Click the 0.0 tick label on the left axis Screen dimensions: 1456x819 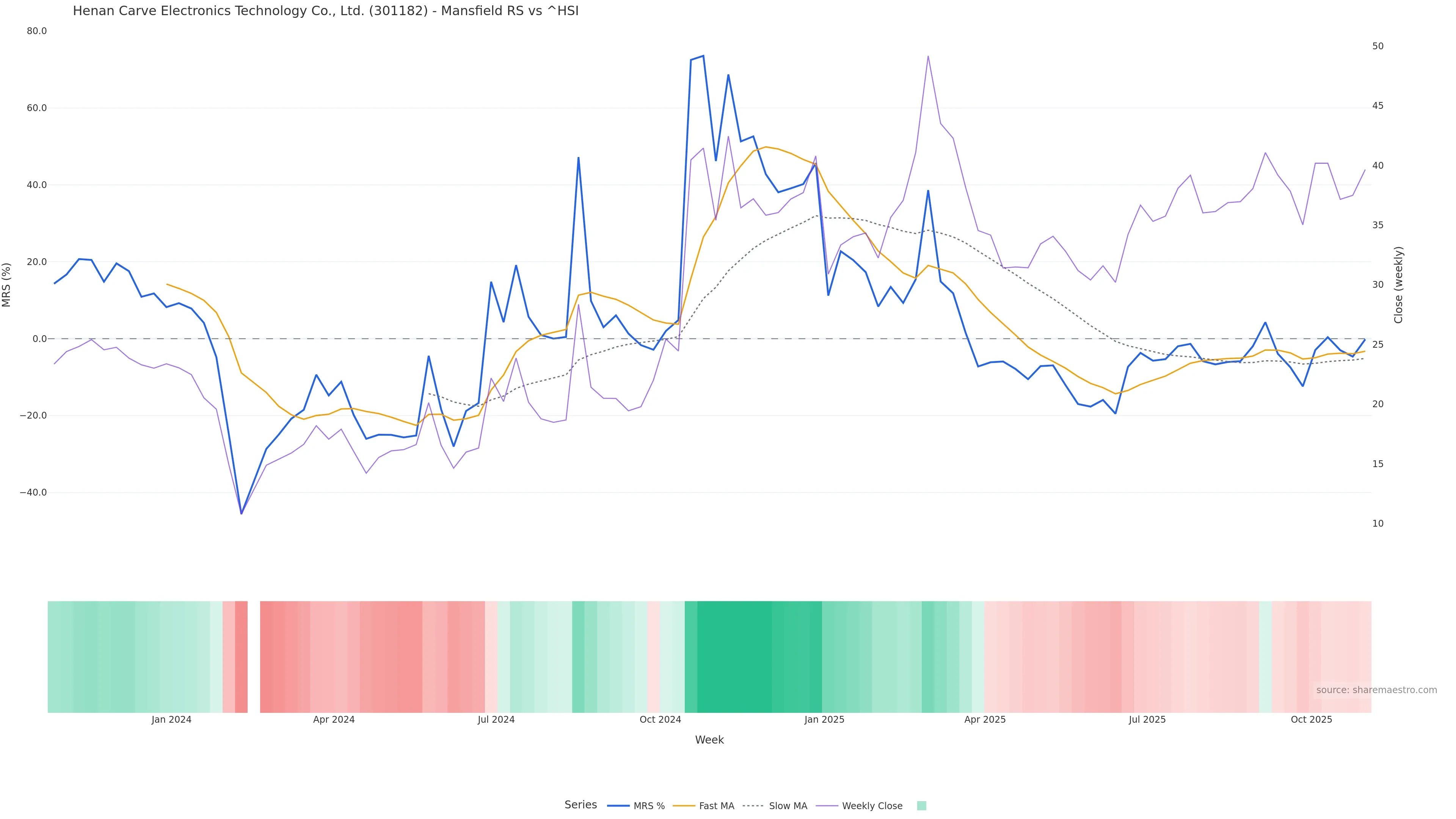pos(39,339)
